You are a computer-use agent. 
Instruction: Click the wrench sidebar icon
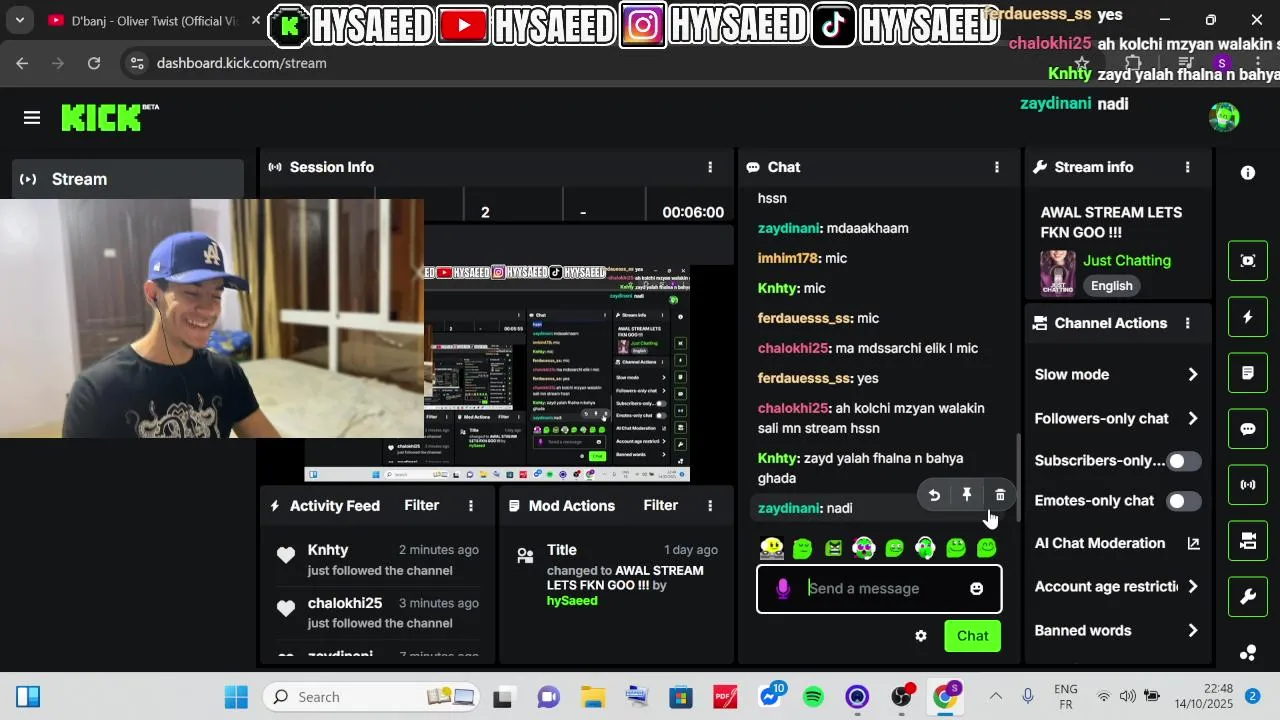1248,597
